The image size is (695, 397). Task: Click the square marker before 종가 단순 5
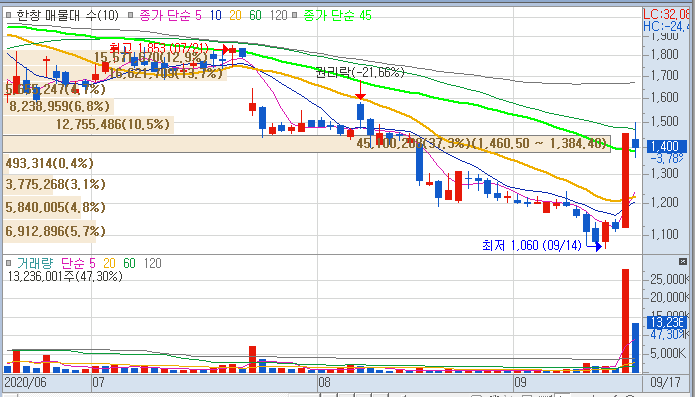(x=130, y=16)
